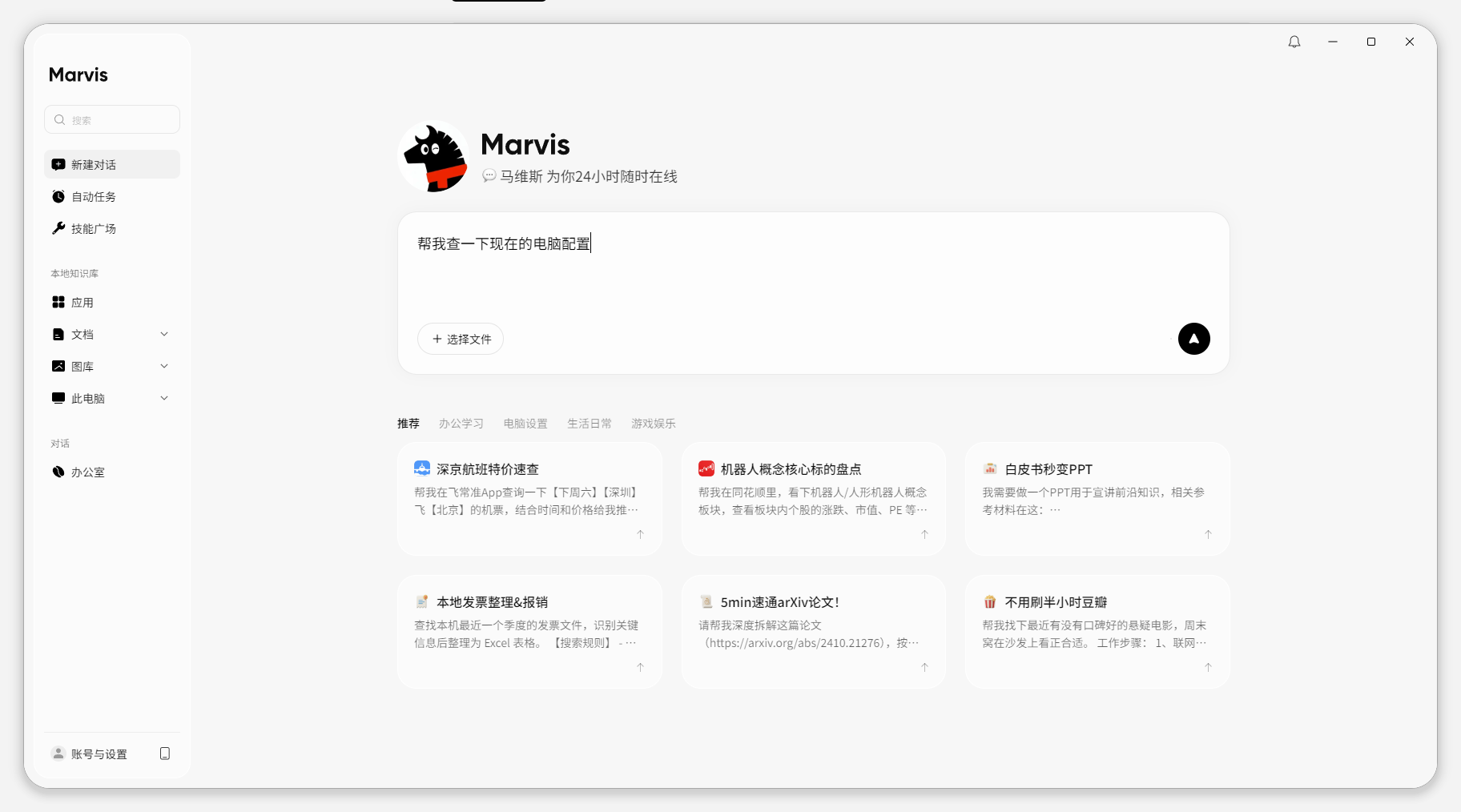Select the 游戏娱乐 tab
This screenshot has height=812, width=1461.
[654, 424]
